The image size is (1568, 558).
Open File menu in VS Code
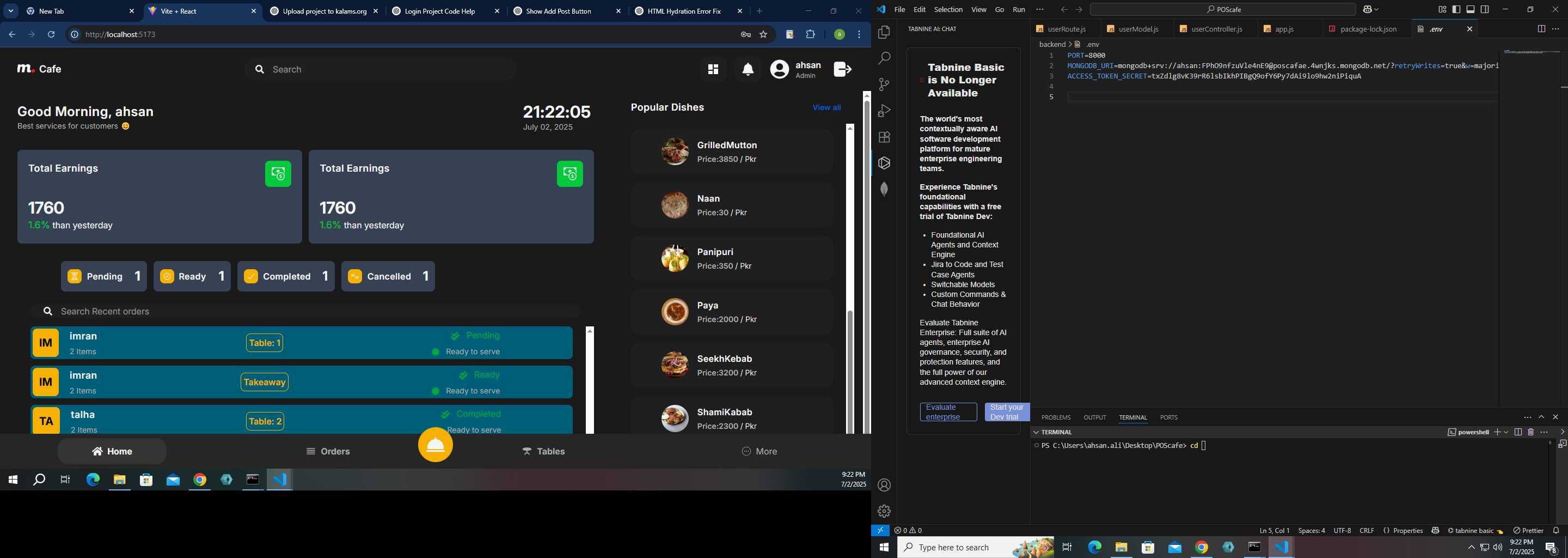tap(899, 10)
